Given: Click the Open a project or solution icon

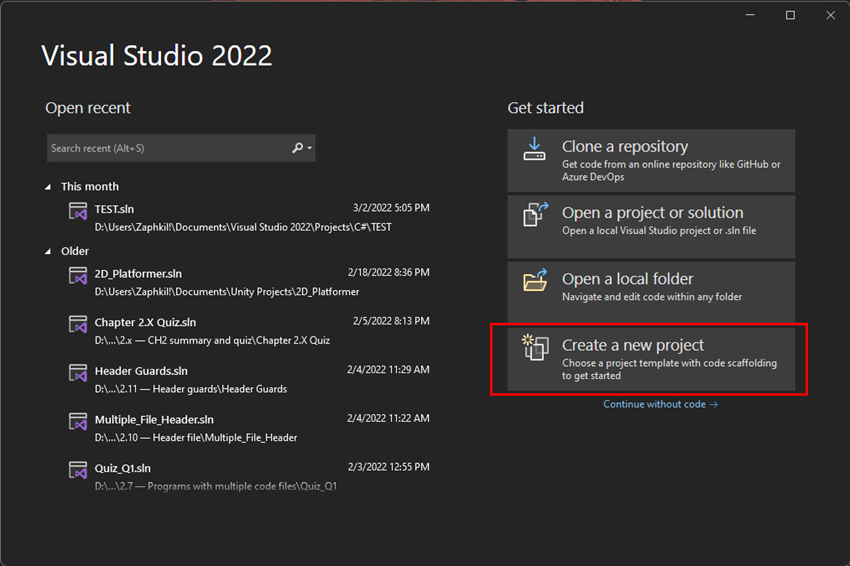Looking at the screenshot, I should point(535,215).
